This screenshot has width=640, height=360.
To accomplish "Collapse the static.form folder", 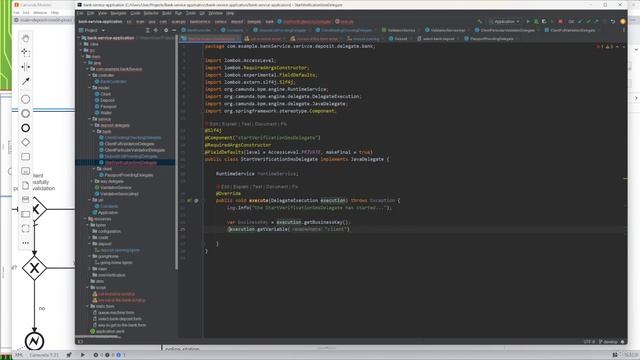I will 87,306.
